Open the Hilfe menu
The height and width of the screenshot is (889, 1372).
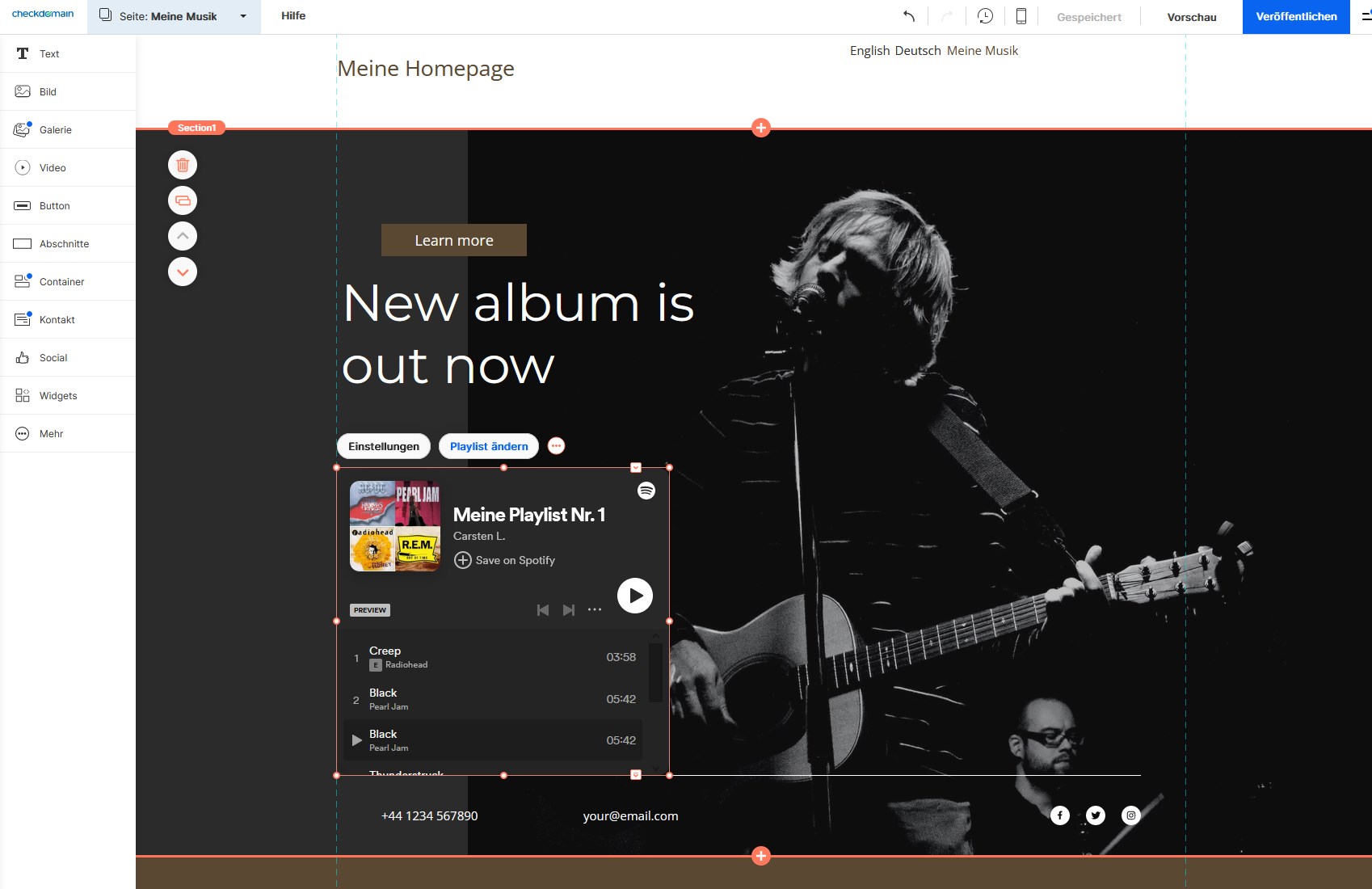pos(292,15)
